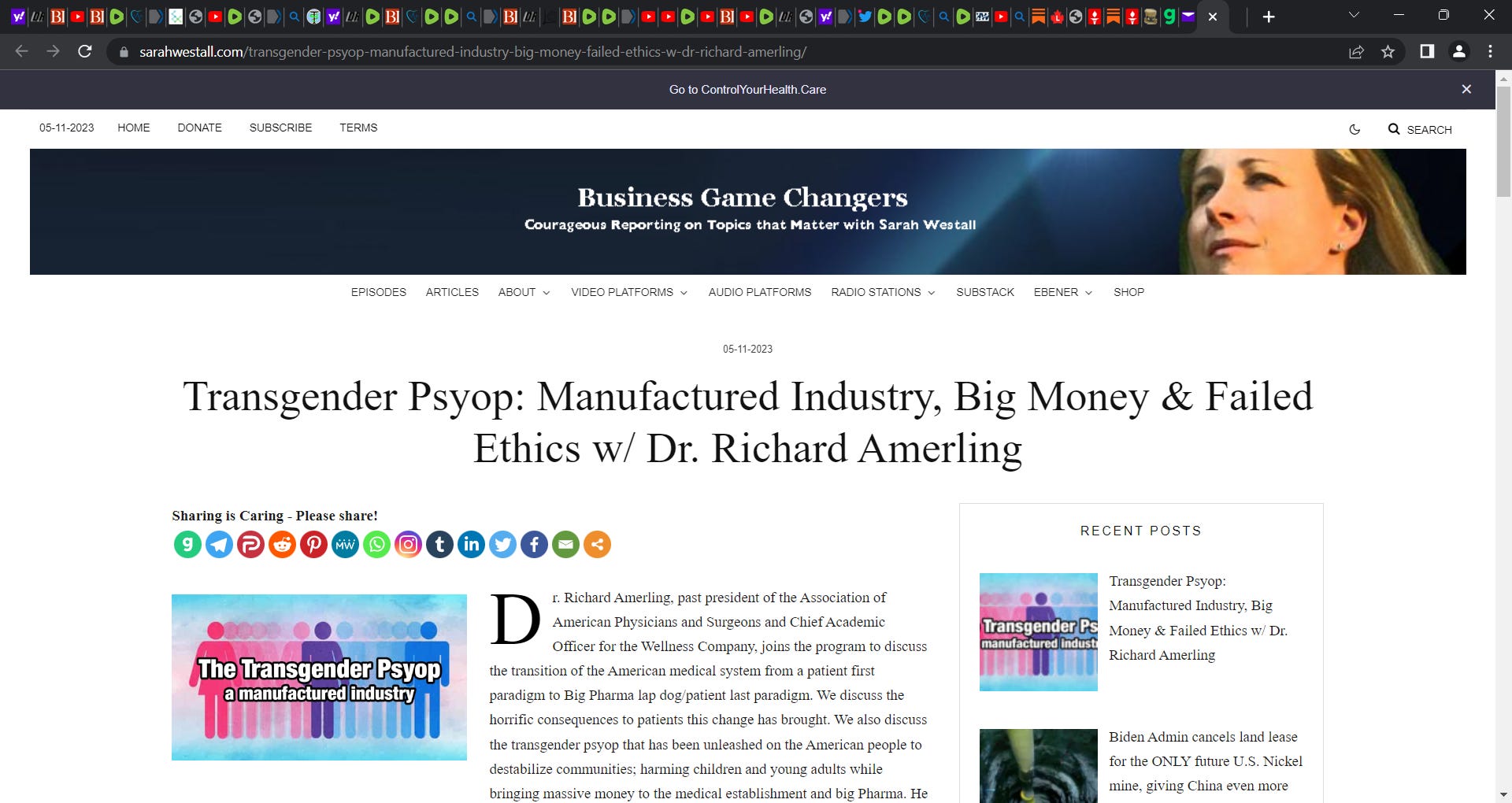
Task: Open the SUBSTACK menu item
Action: click(985, 292)
